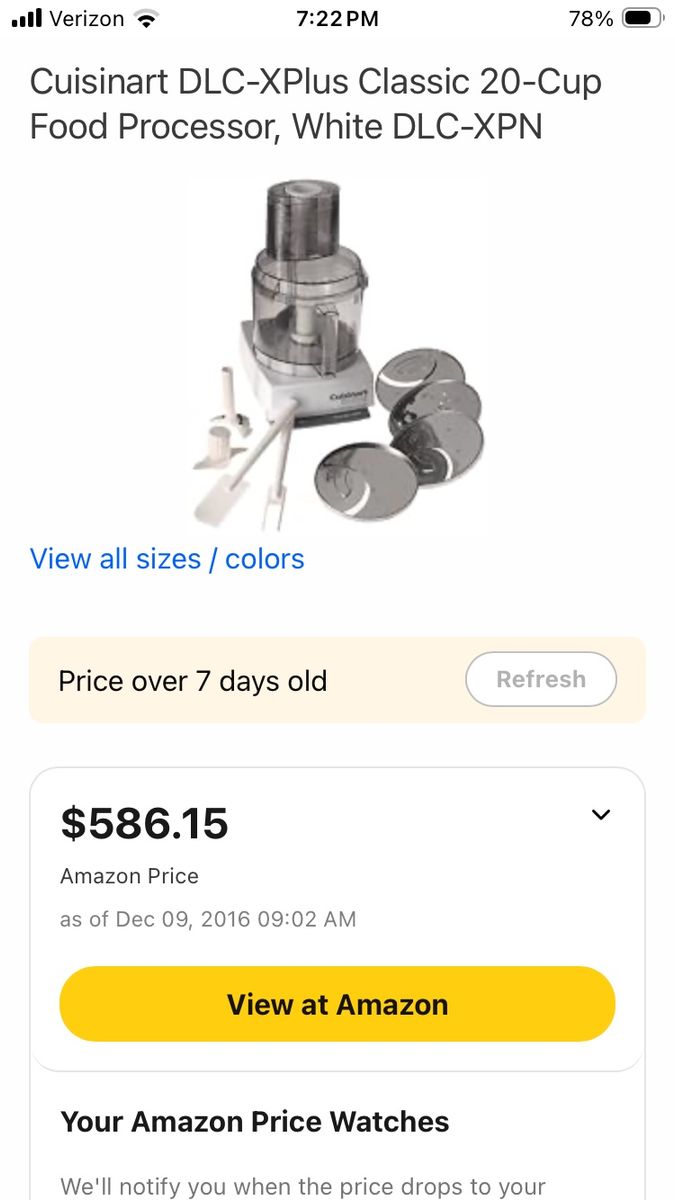Tap the cellular signal bars icon
Image resolution: width=675 pixels, height=1200 pixels.
pyautogui.click(x=27, y=18)
